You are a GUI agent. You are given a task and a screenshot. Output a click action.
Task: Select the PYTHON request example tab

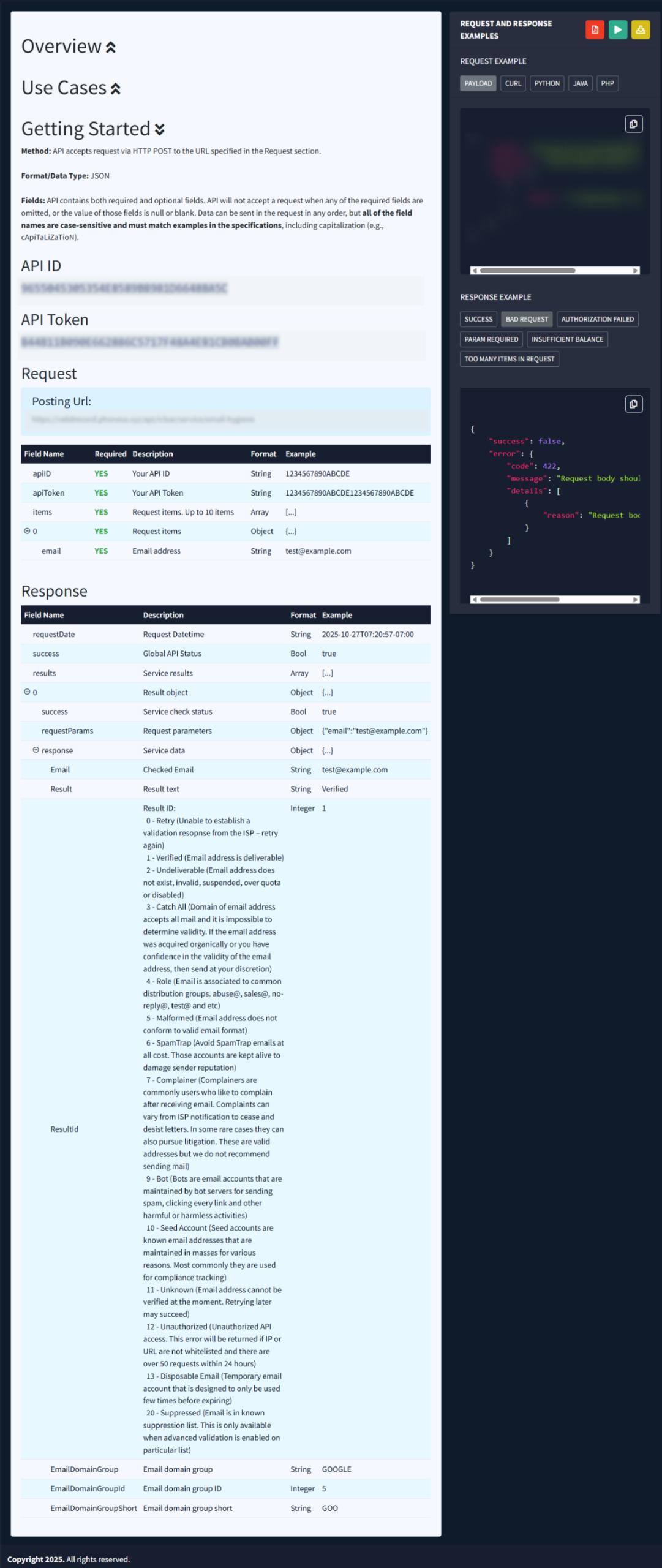pyautogui.click(x=546, y=83)
